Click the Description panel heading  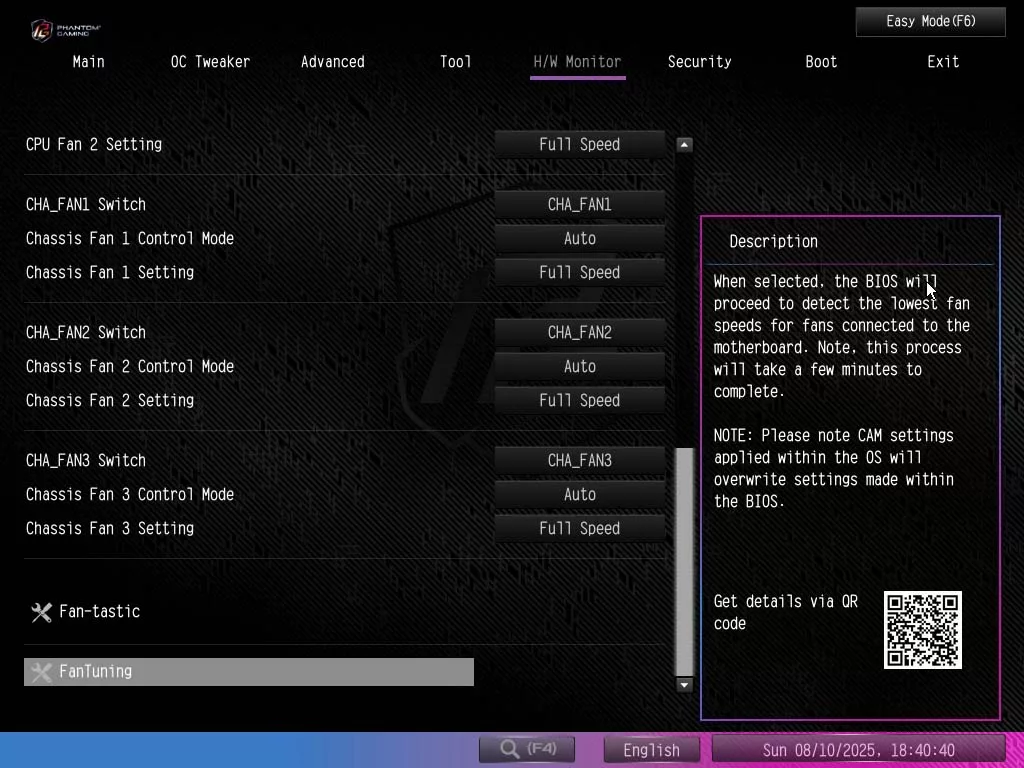[773, 242]
